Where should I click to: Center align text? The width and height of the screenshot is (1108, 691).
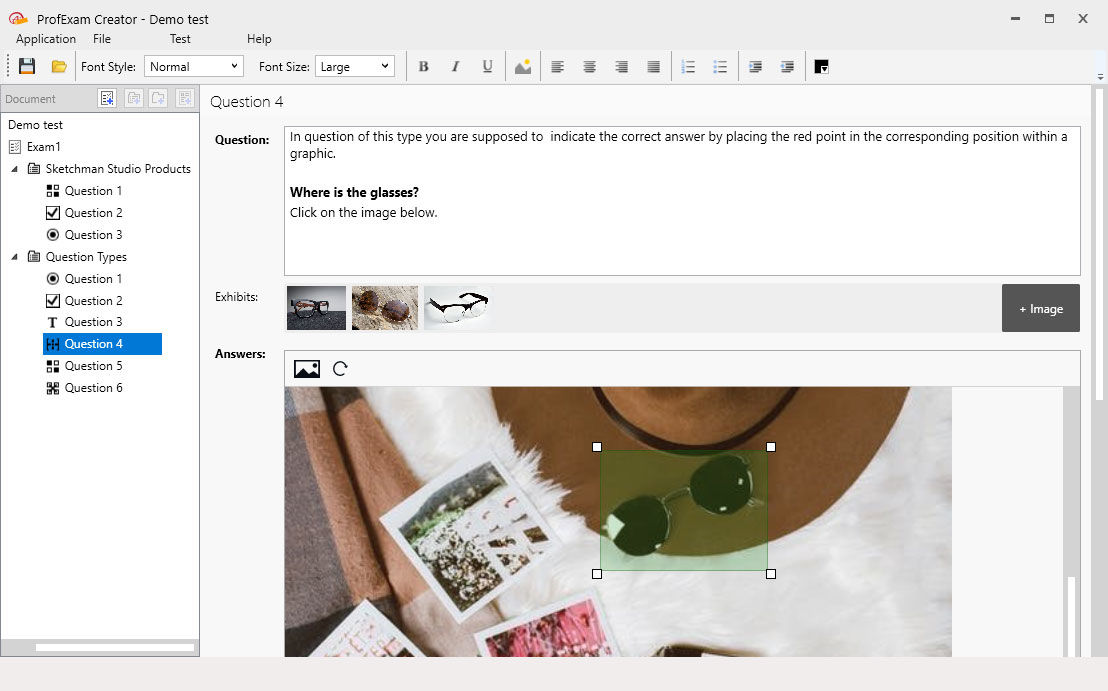(x=589, y=66)
